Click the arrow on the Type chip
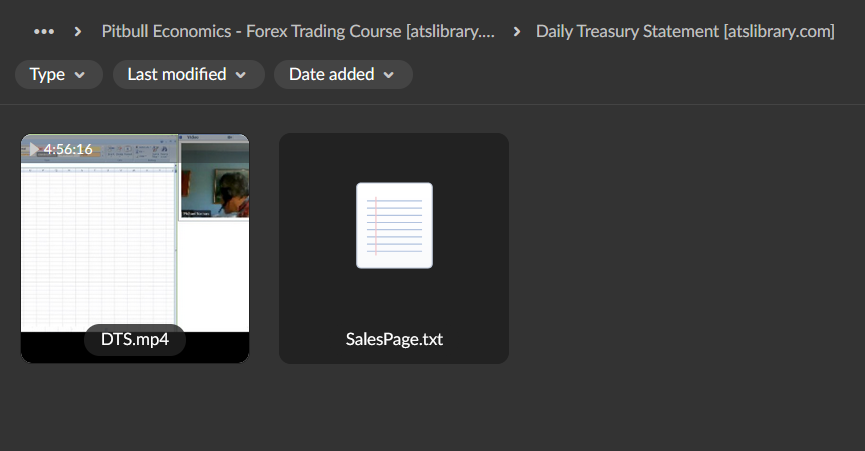This screenshot has height=451, width=865. click(81, 75)
